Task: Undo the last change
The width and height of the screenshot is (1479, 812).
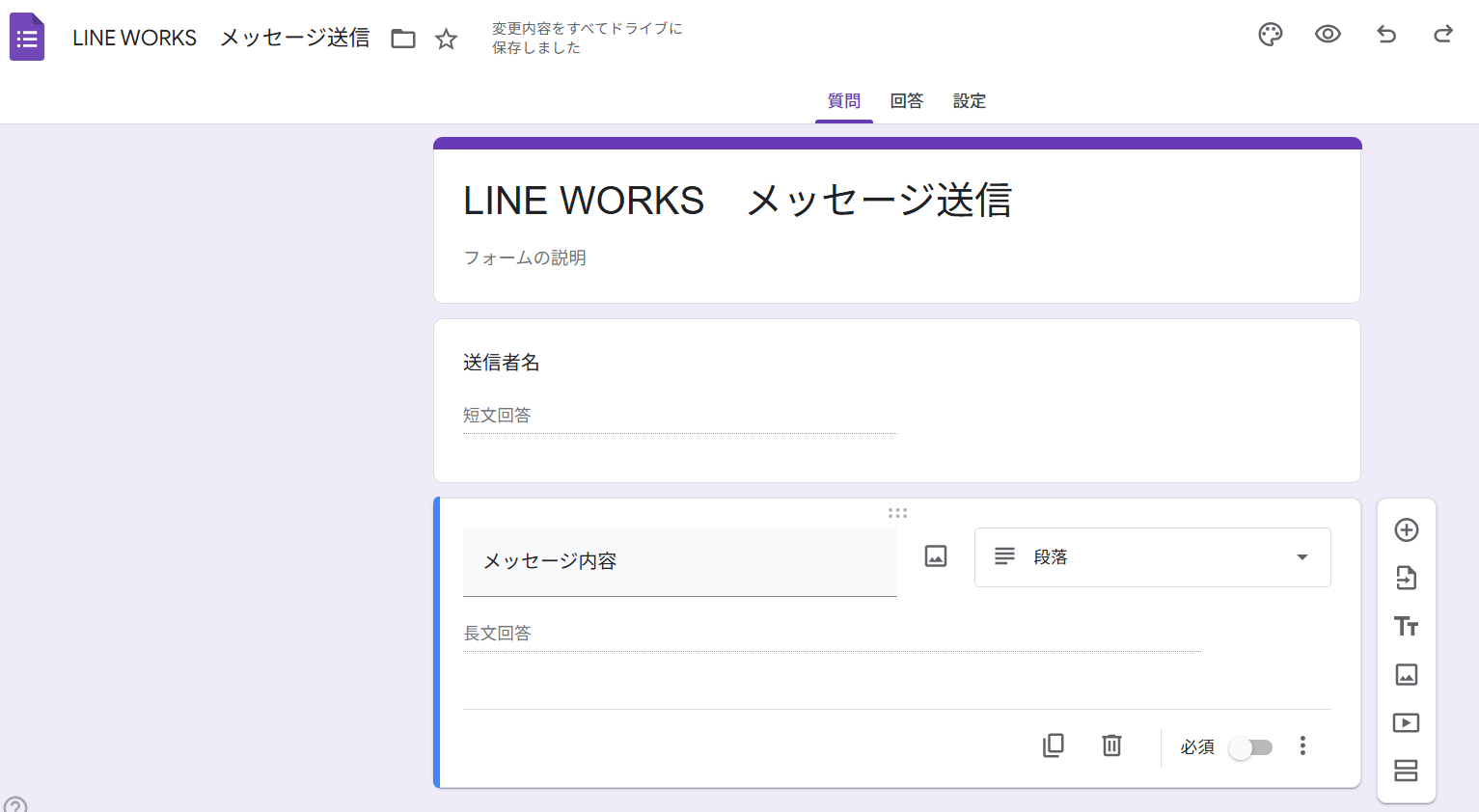Action: click(x=1386, y=35)
